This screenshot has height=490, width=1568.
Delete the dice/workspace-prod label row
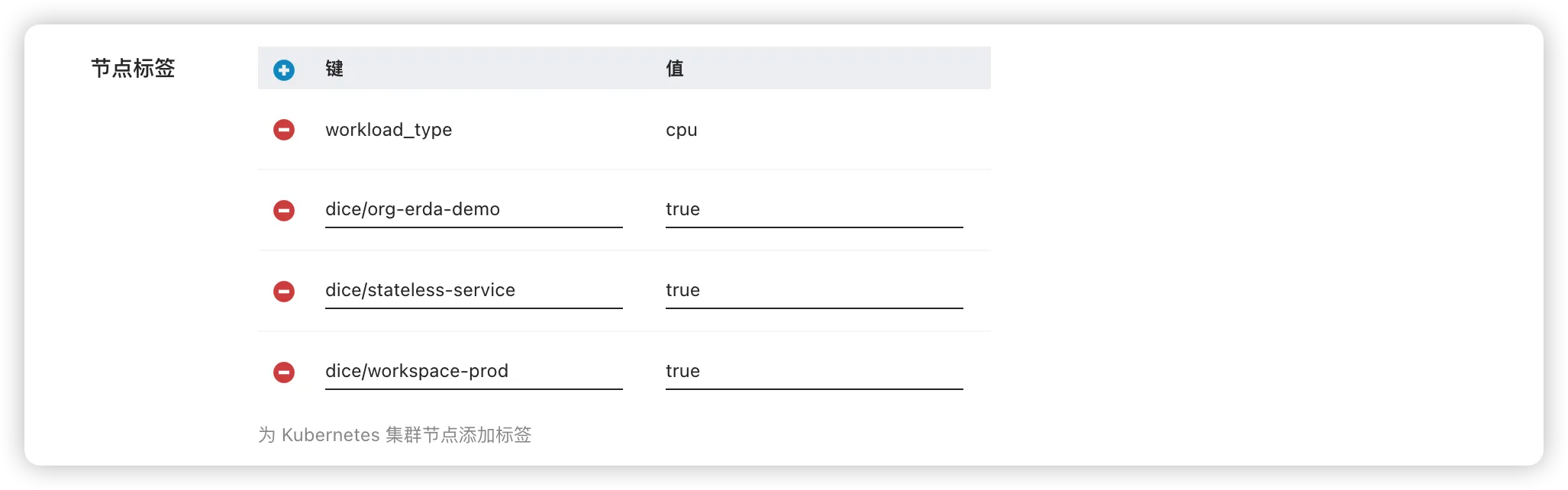[x=284, y=372]
